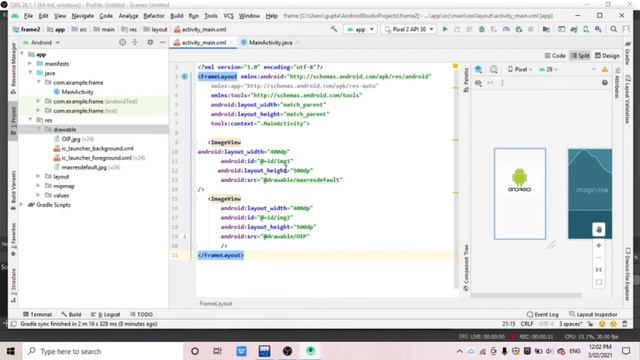This screenshot has width=640, height=360.
Task: Open the Profiler gauge icon in toolbar
Action: point(506,29)
